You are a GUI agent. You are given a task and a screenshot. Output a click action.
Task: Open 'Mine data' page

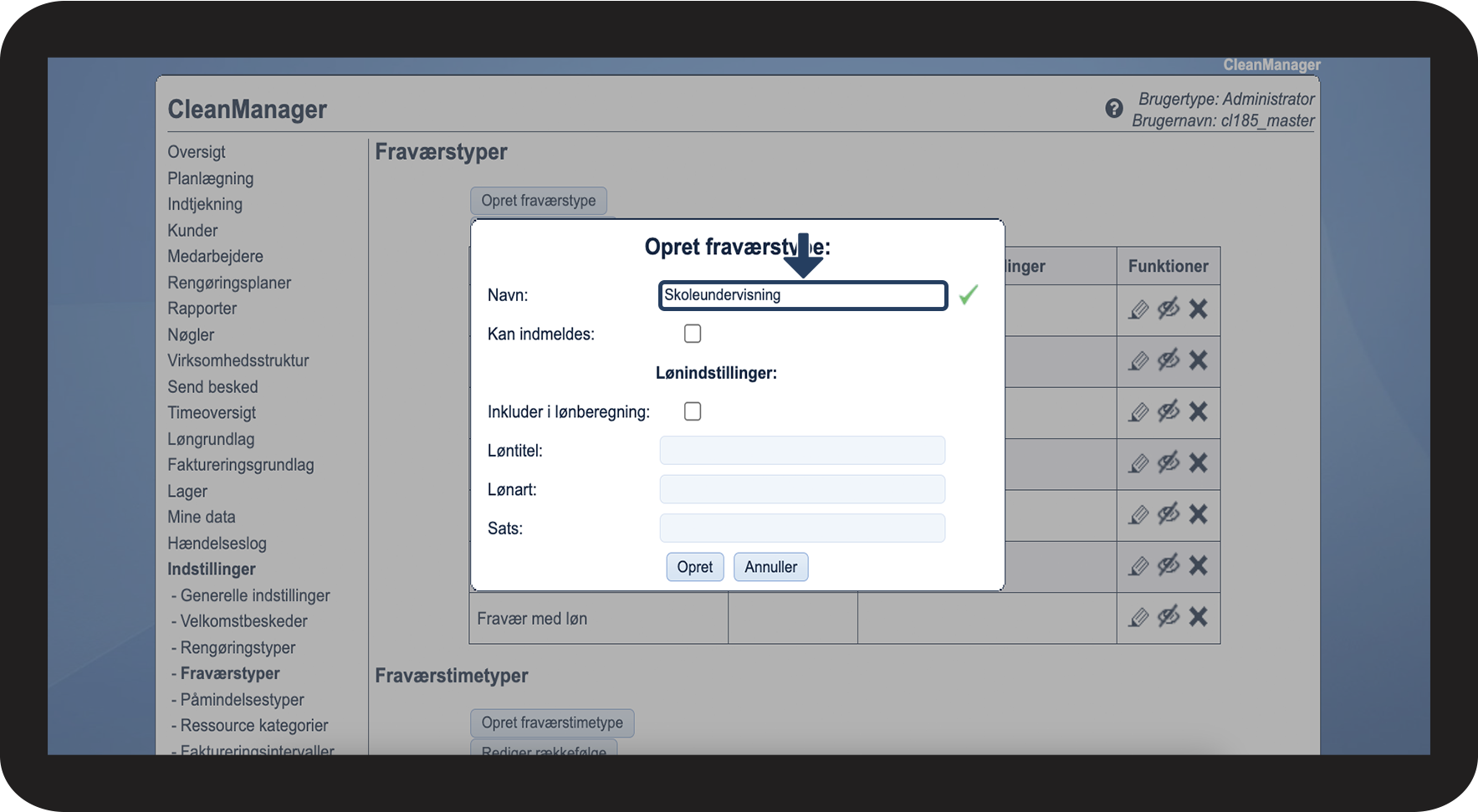202,517
